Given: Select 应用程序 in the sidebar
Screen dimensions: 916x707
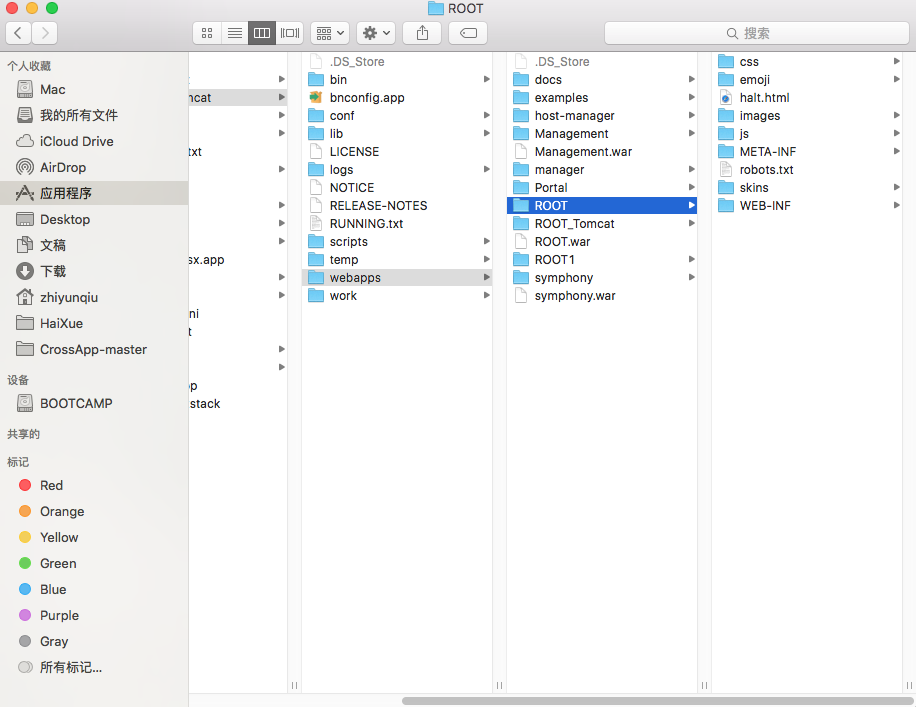Looking at the screenshot, I should click(94, 193).
